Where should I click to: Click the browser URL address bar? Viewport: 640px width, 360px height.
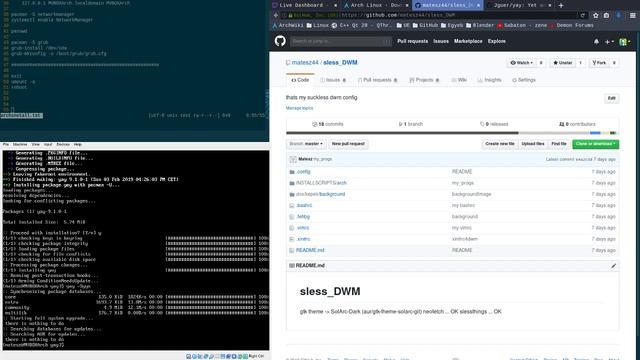(433, 16)
